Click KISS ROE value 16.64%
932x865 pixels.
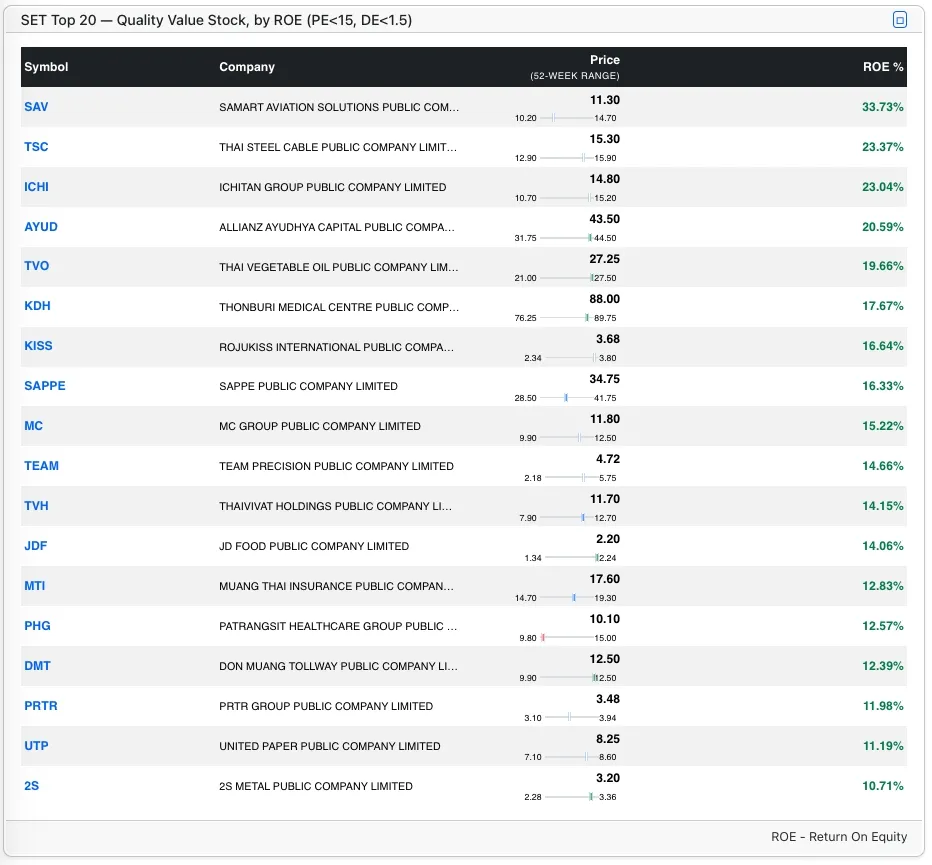(883, 345)
